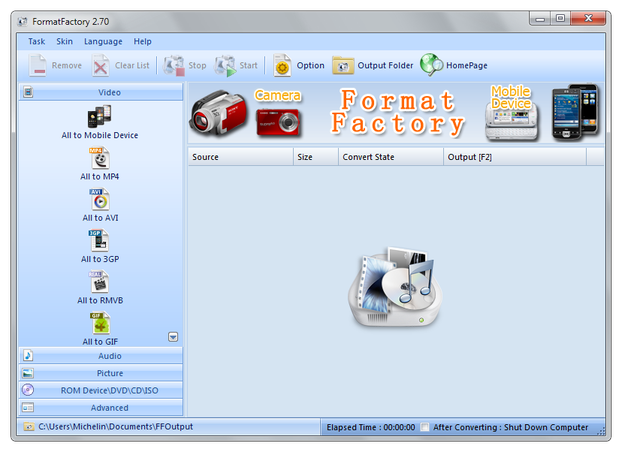Click the Video section list icon
625x455 pixels.
28,92
